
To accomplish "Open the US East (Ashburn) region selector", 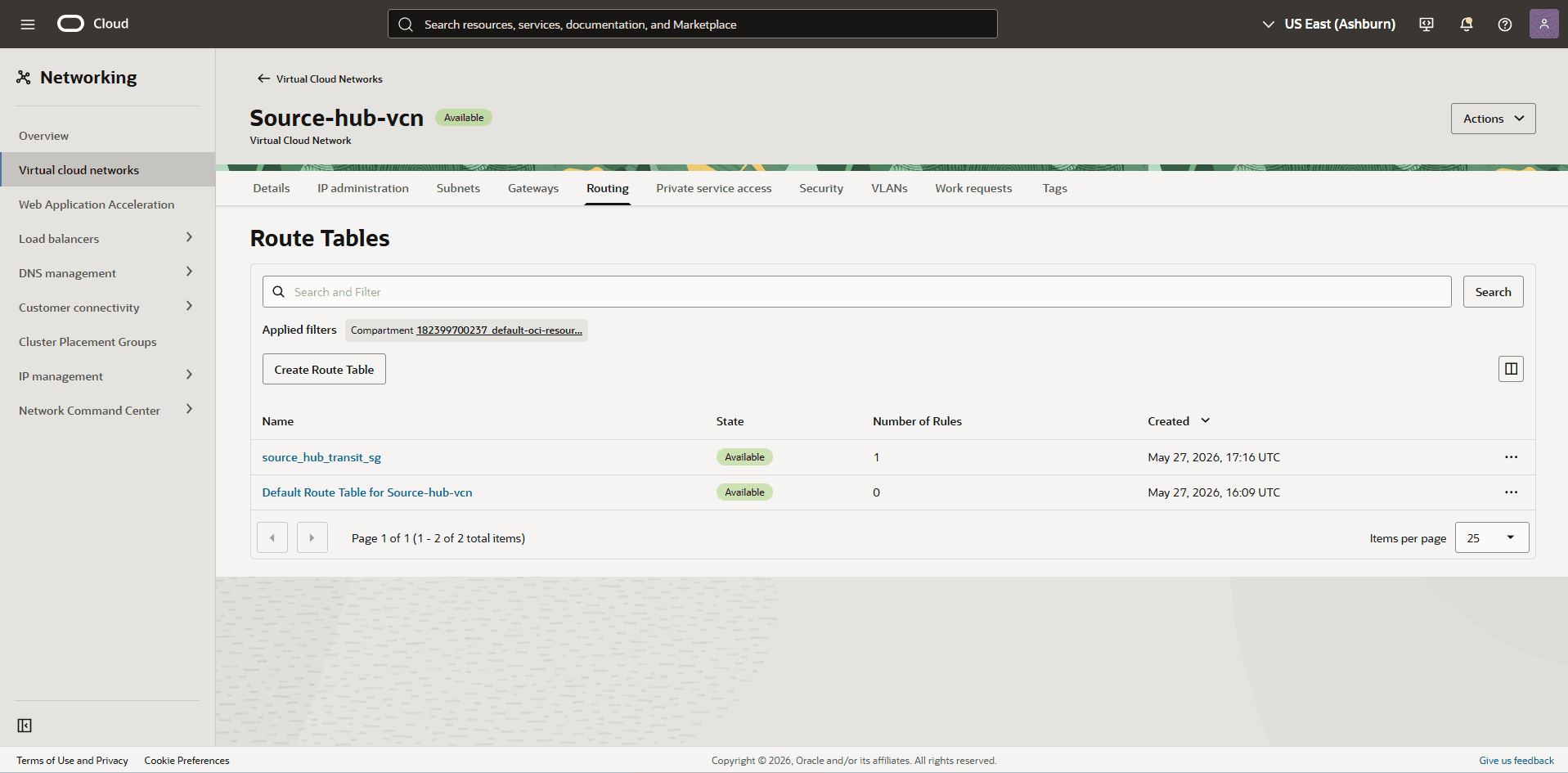I will click(1328, 24).
